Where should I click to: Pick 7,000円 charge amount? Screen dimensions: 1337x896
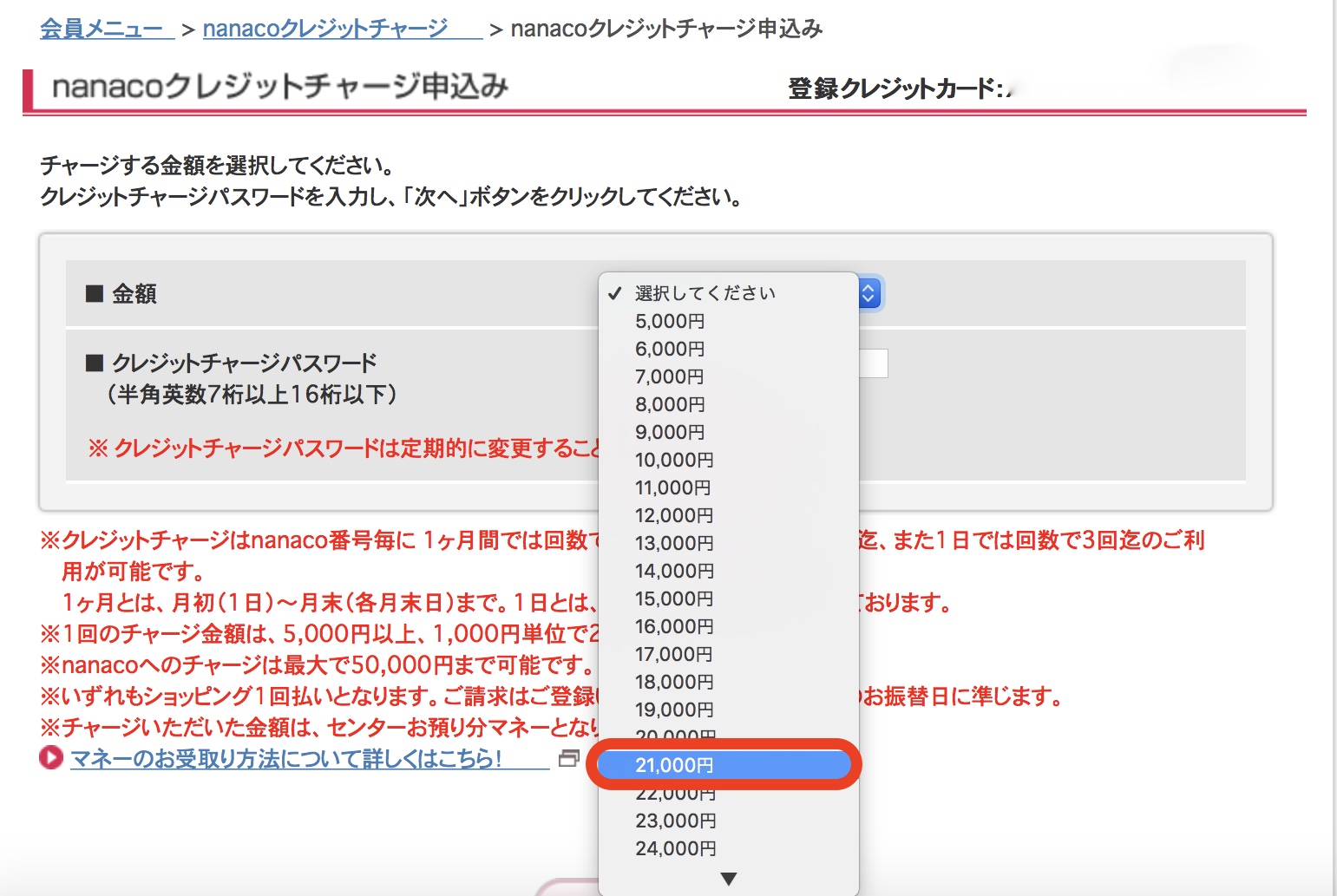click(x=670, y=376)
